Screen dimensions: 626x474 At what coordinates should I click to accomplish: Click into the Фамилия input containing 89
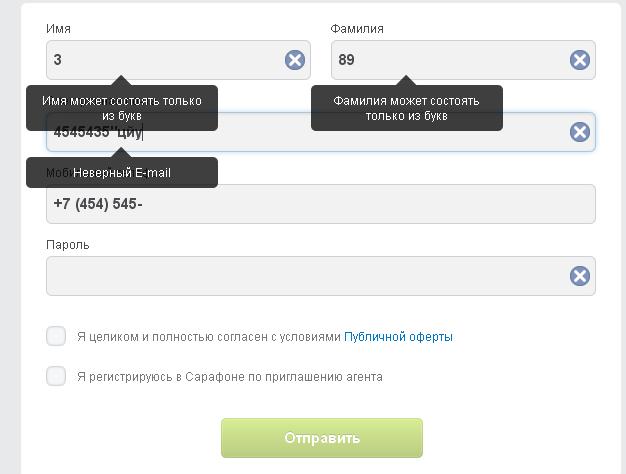click(450, 60)
